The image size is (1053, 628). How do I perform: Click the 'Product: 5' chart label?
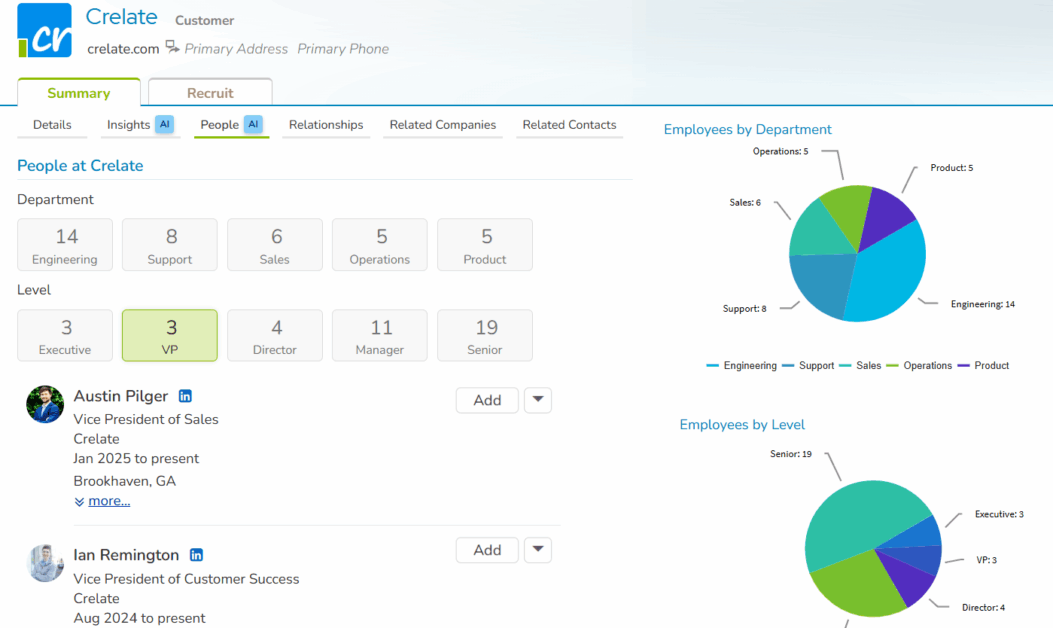952,168
